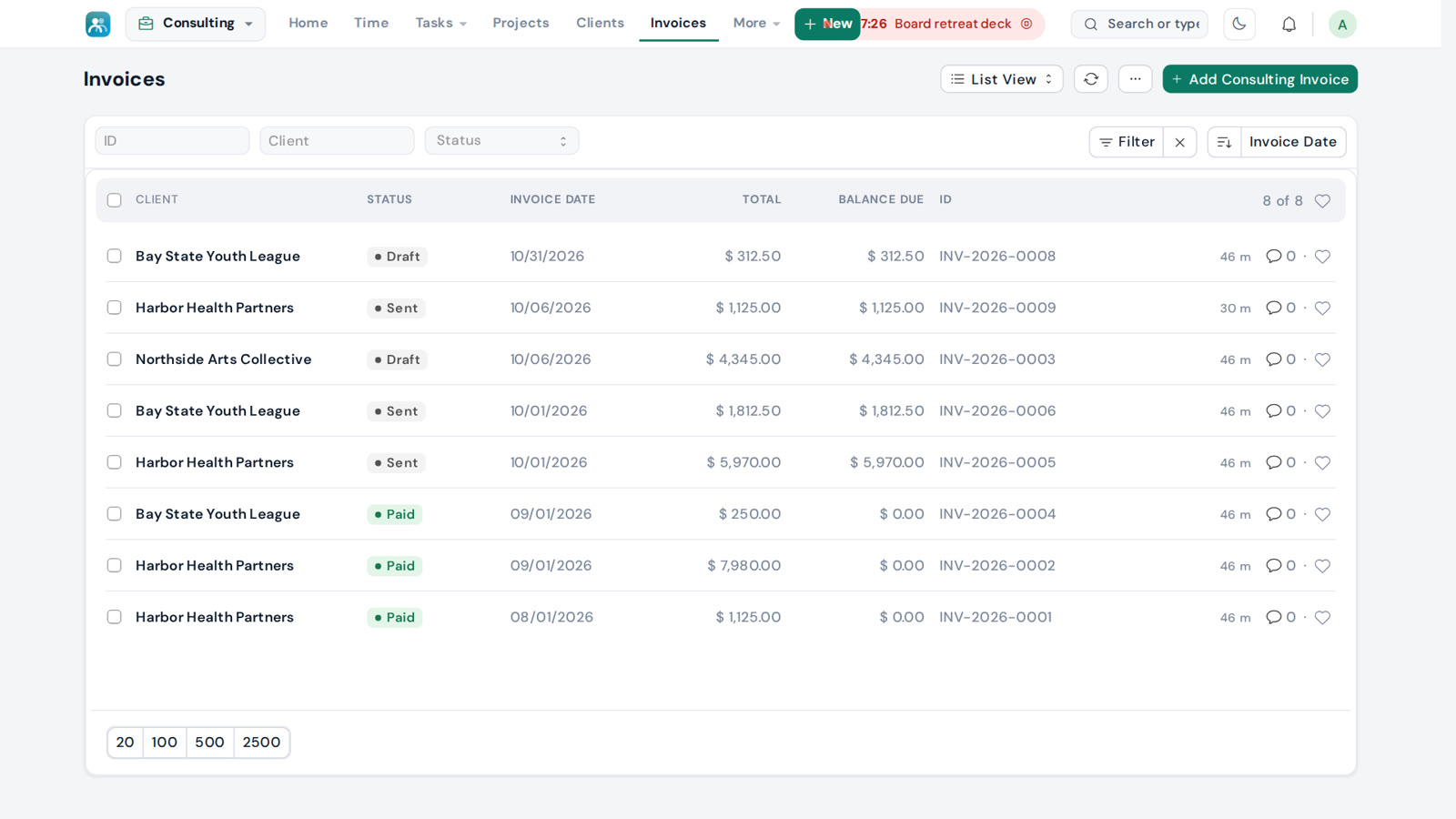Click the green New button

tap(827, 24)
